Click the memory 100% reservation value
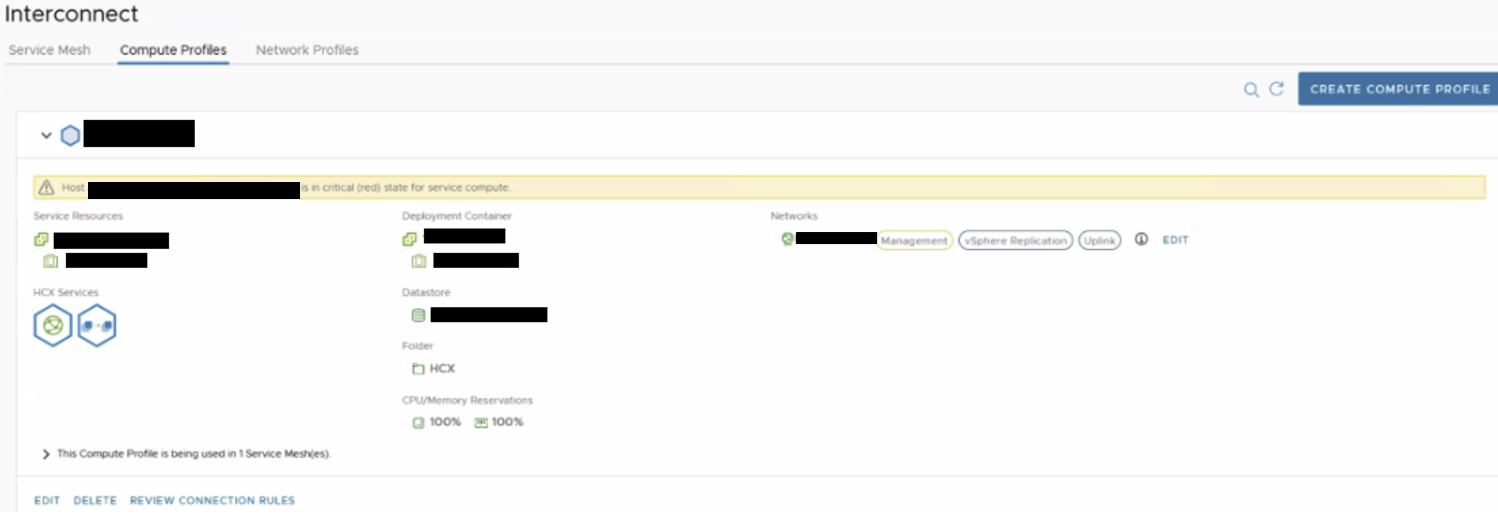Screen dimensions: 1498x531 pos(507,422)
